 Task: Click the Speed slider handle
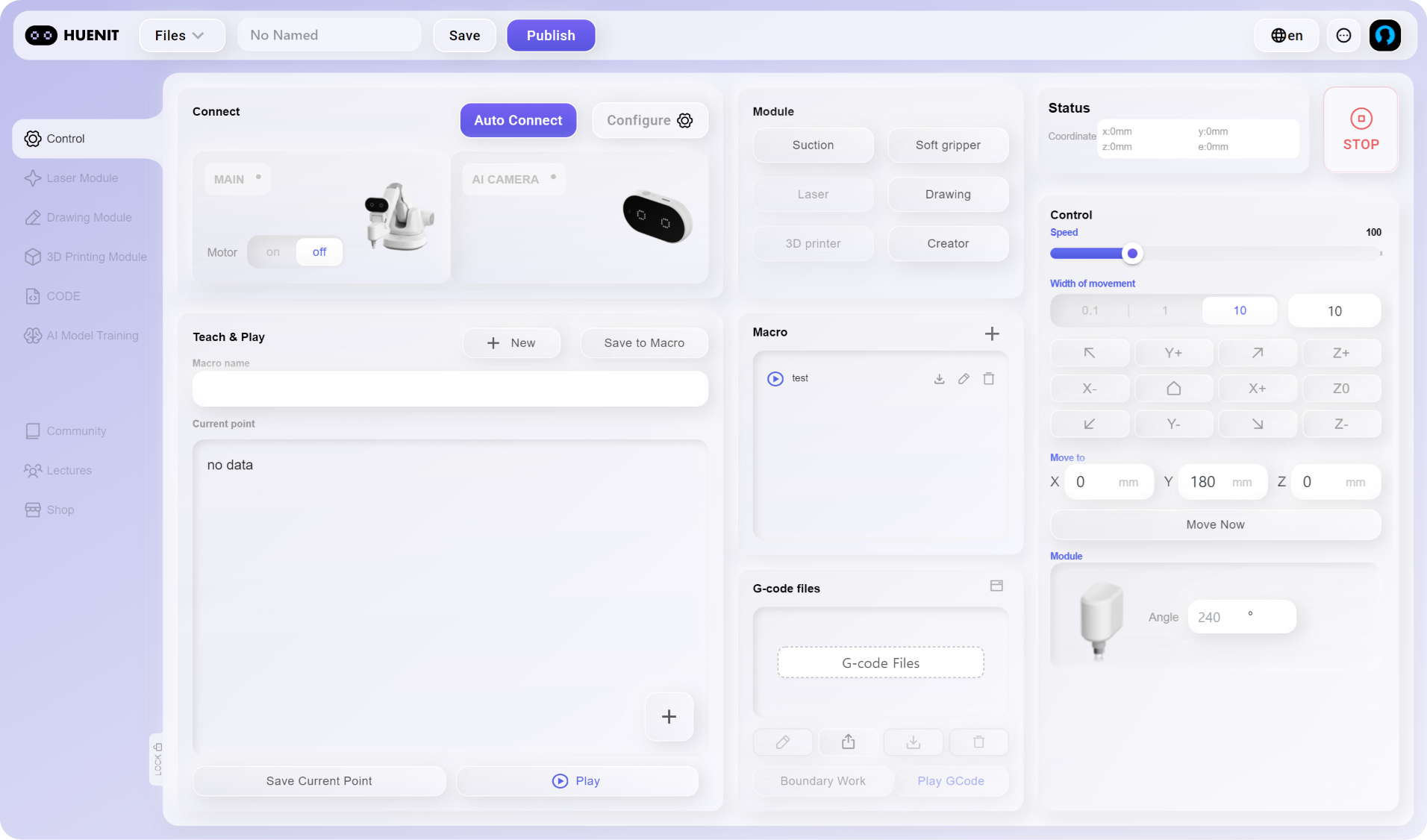(1131, 254)
